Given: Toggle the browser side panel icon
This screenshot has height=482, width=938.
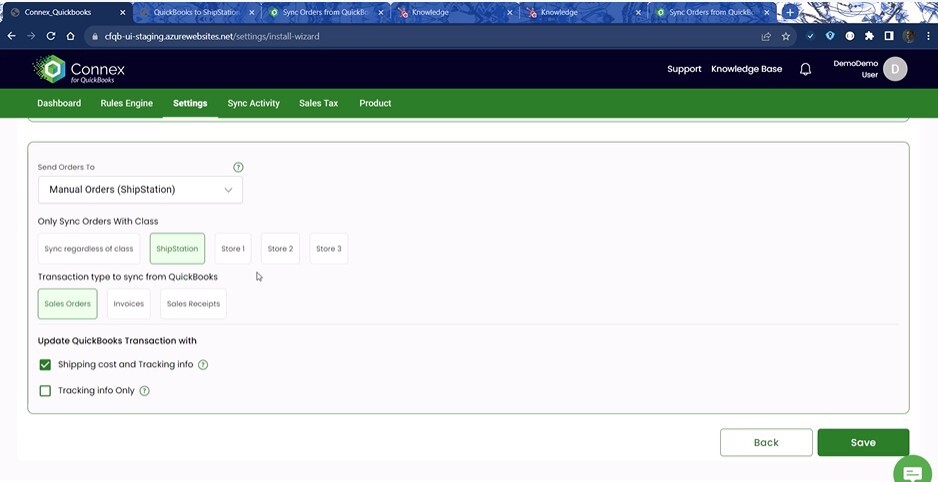Looking at the screenshot, I should [889, 36].
